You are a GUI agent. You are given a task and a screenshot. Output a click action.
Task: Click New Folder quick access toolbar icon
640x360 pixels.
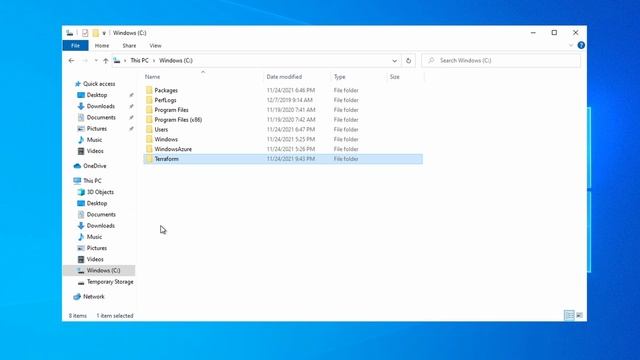point(96,33)
